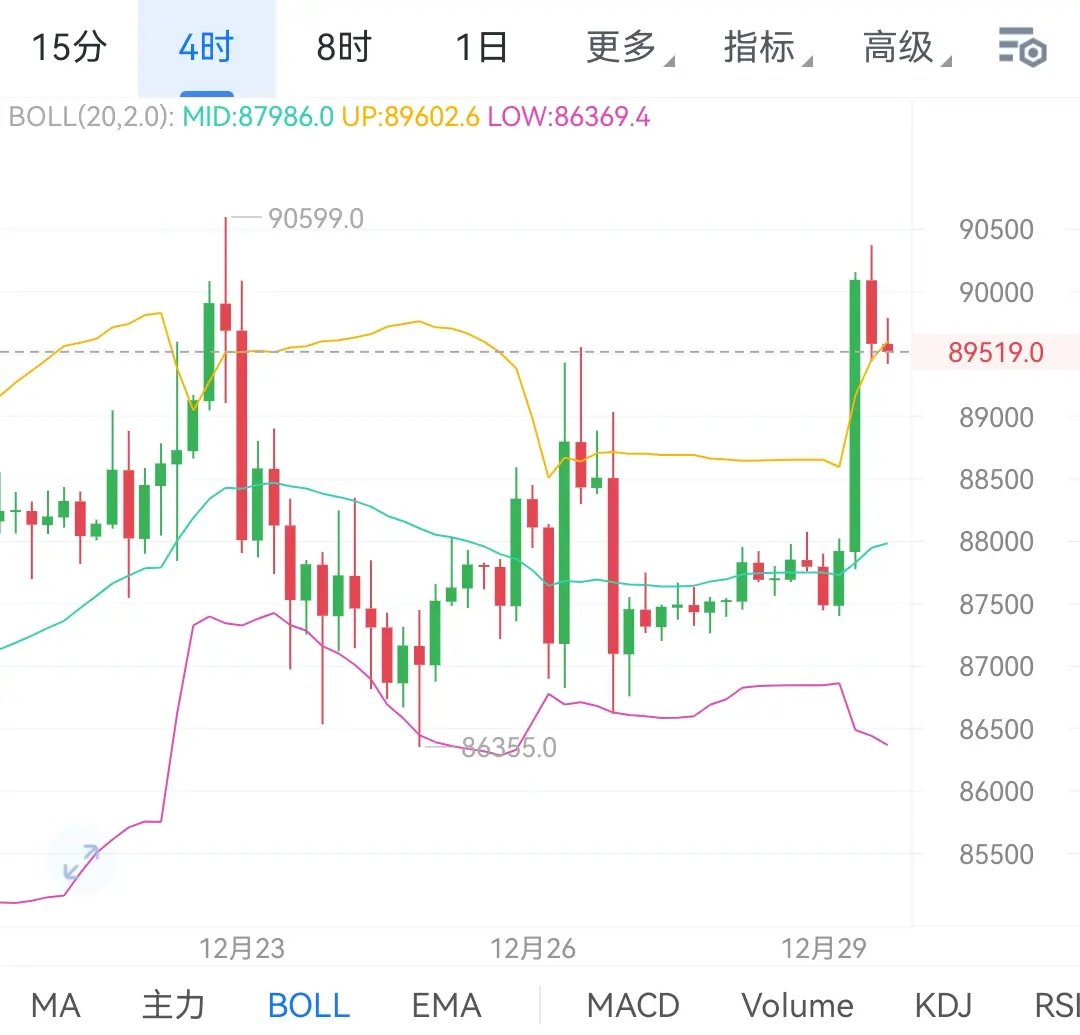Click the 12月29 date label
Viewport: 1080px width, 1035px height.
823,948
